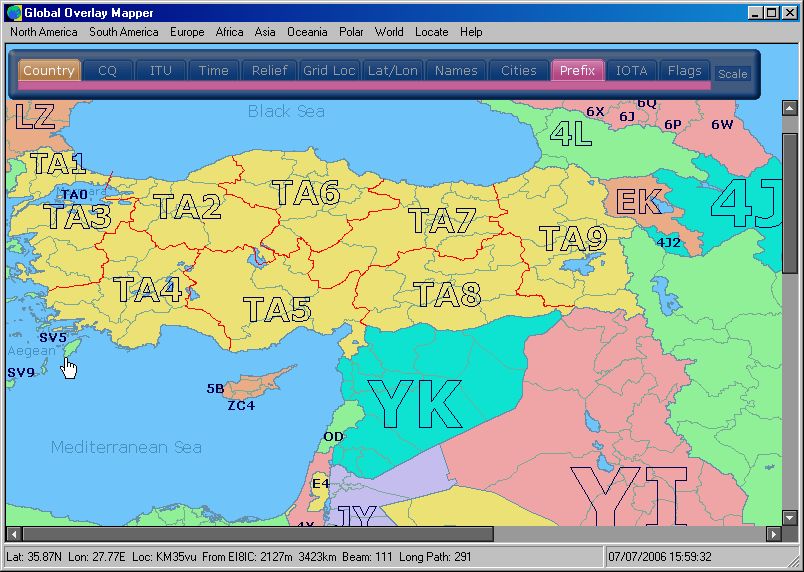
Task: Click the EK prefix on Armenia
Action: point(639,201)
